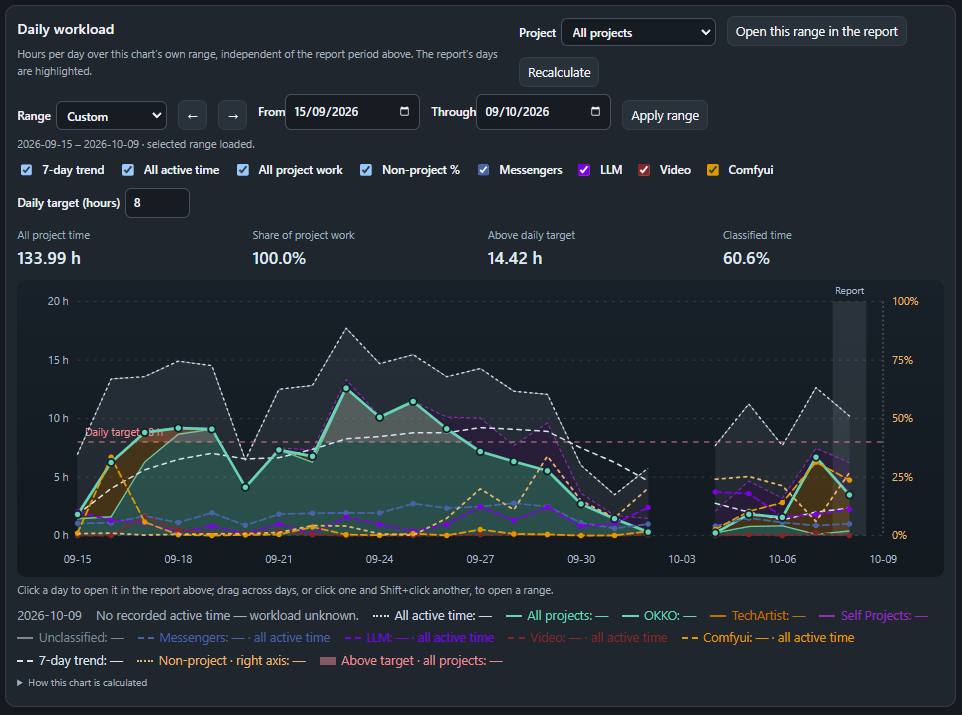Go to the next range with right arrow

[x=233, y=115]
